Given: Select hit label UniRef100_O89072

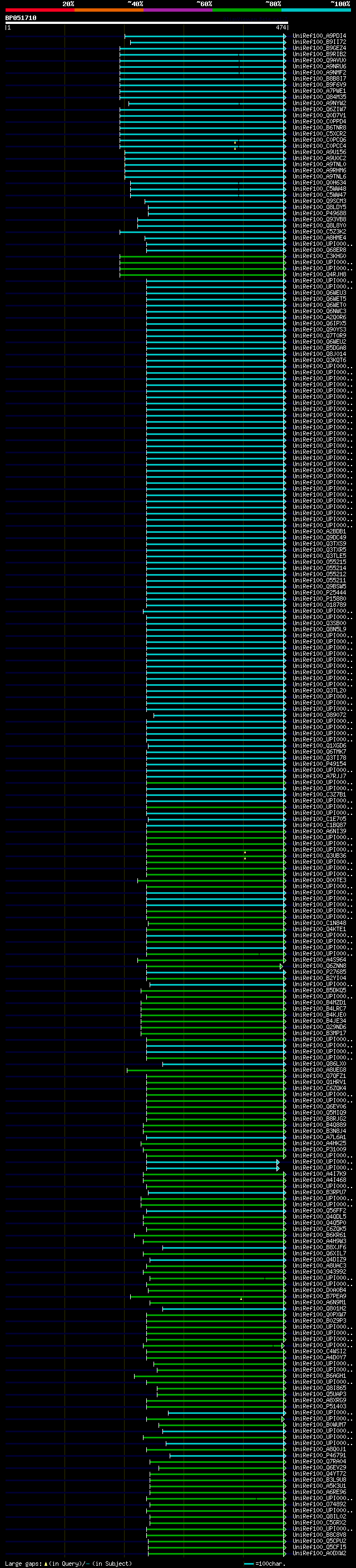Looking at the screenshot, I should (x=319, y=715).
